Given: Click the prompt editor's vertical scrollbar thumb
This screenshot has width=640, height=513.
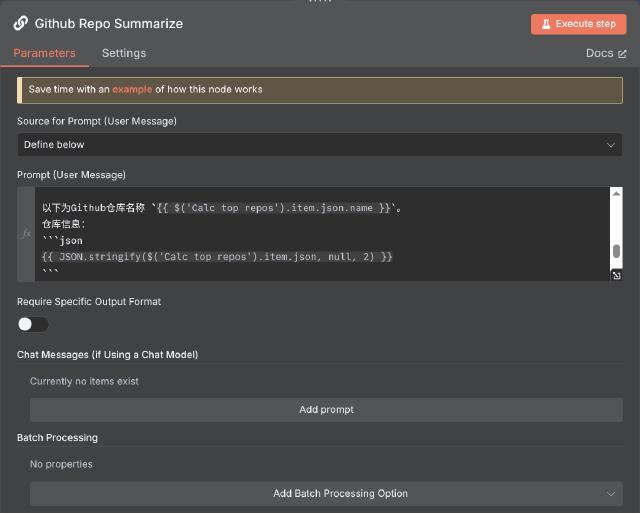Looking at the screenshot, I should [616, 251].
